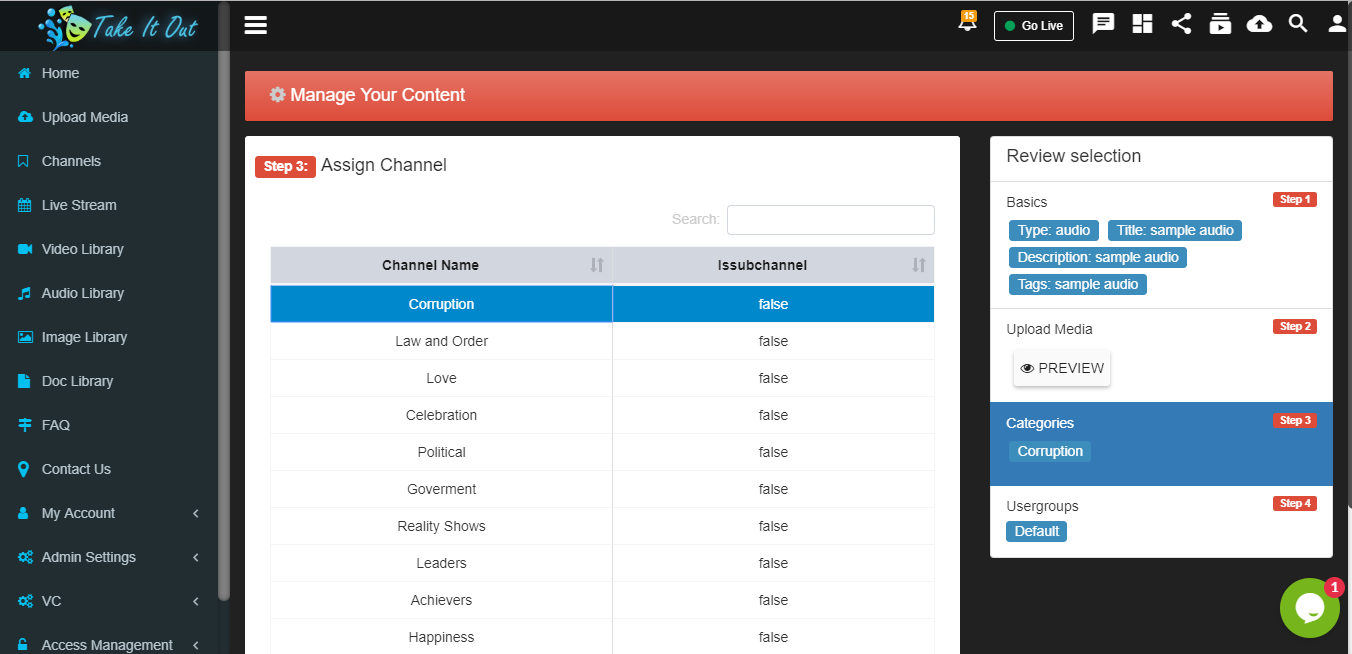Select the Happiness channel row

[602, 637]
